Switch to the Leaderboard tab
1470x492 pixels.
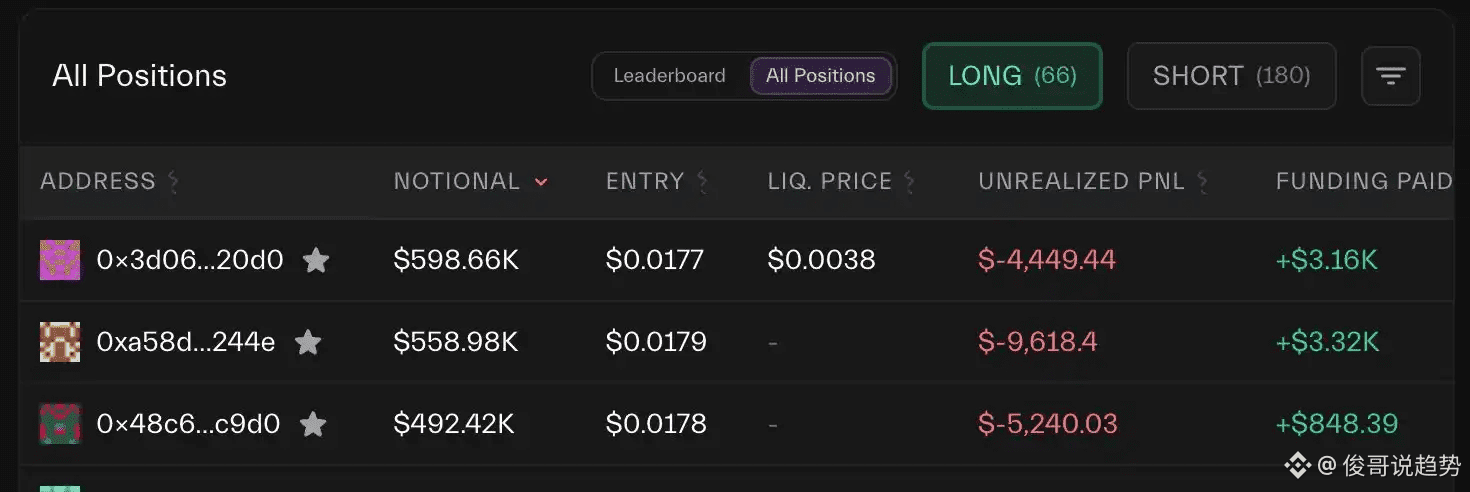(x=669, y=76)
